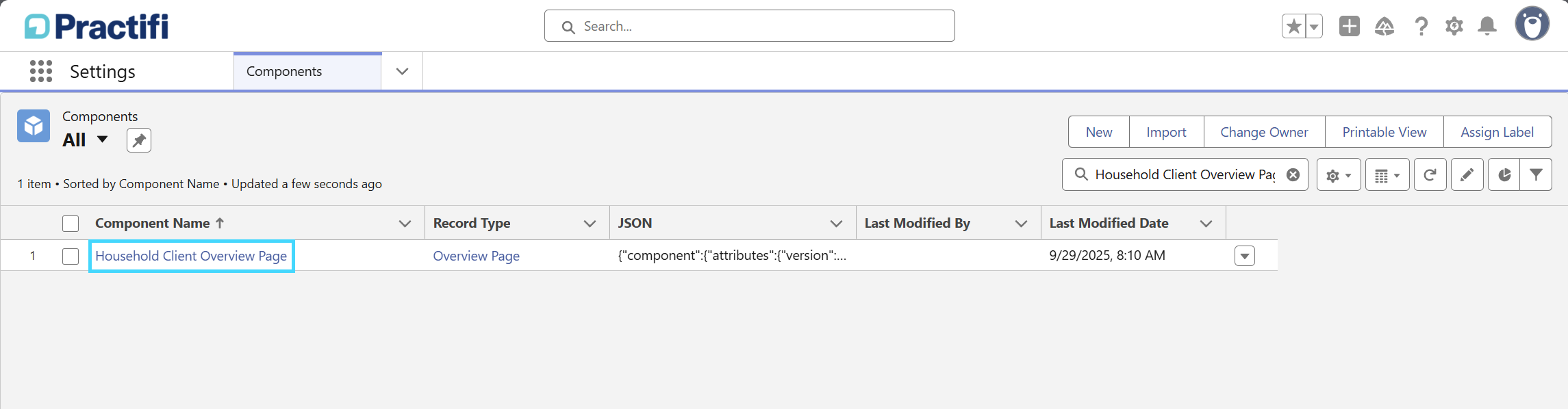Image resolution: width=1568 pixels, height=409 pixels.
Task: Open row actions dropdown for the component
Action: (x=1245, y=256)
